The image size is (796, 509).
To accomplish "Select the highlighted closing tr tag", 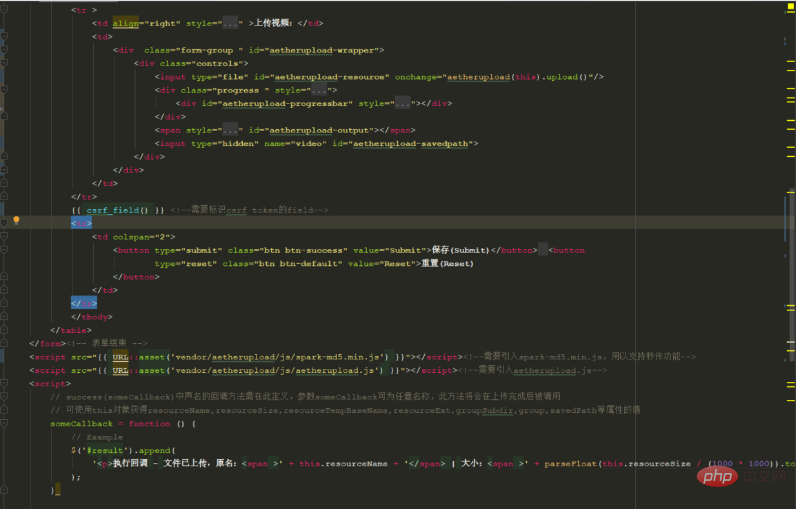I will pyautogui.click(x=83, y=303).
